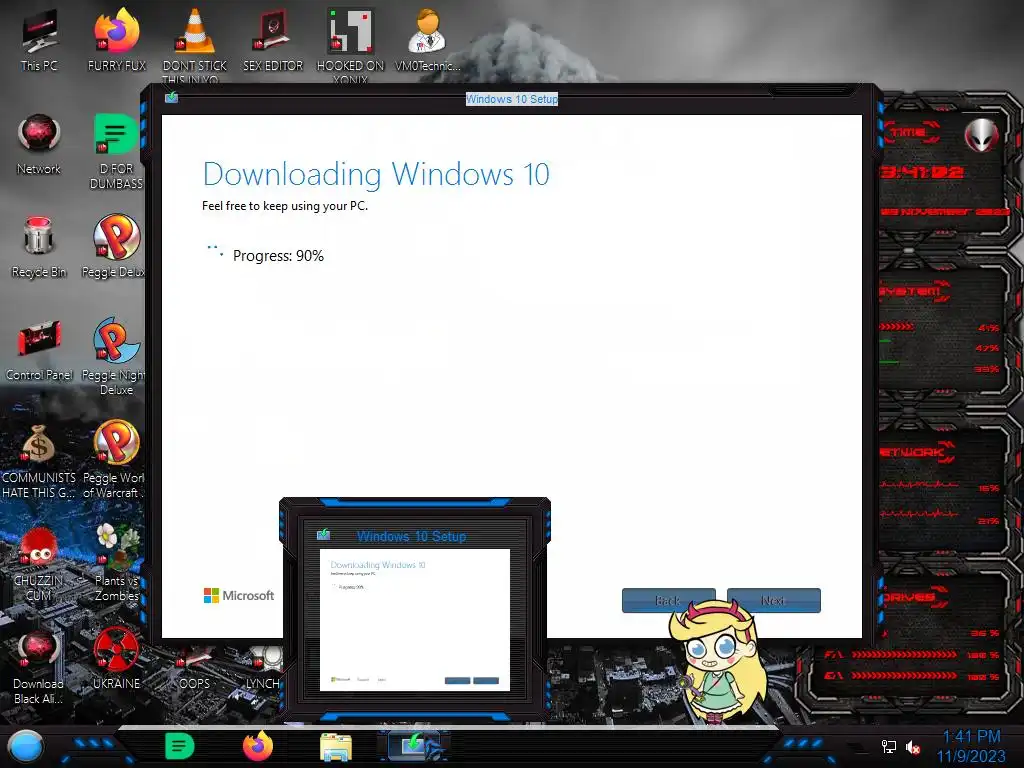Click the Back button in Setup
Image resolution: width=1024 pixels, height=768 pixels.
[x=669, y=600]
